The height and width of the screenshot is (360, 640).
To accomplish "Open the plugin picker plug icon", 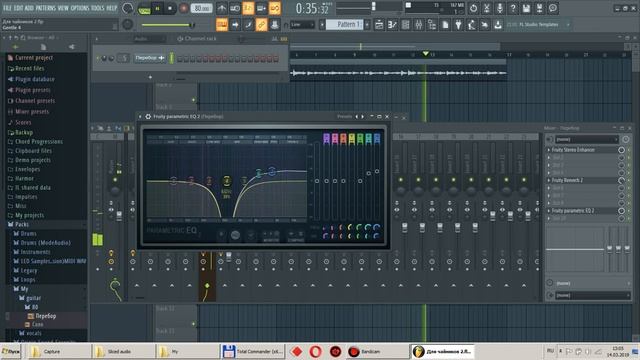I will click(x=458, y=25).
